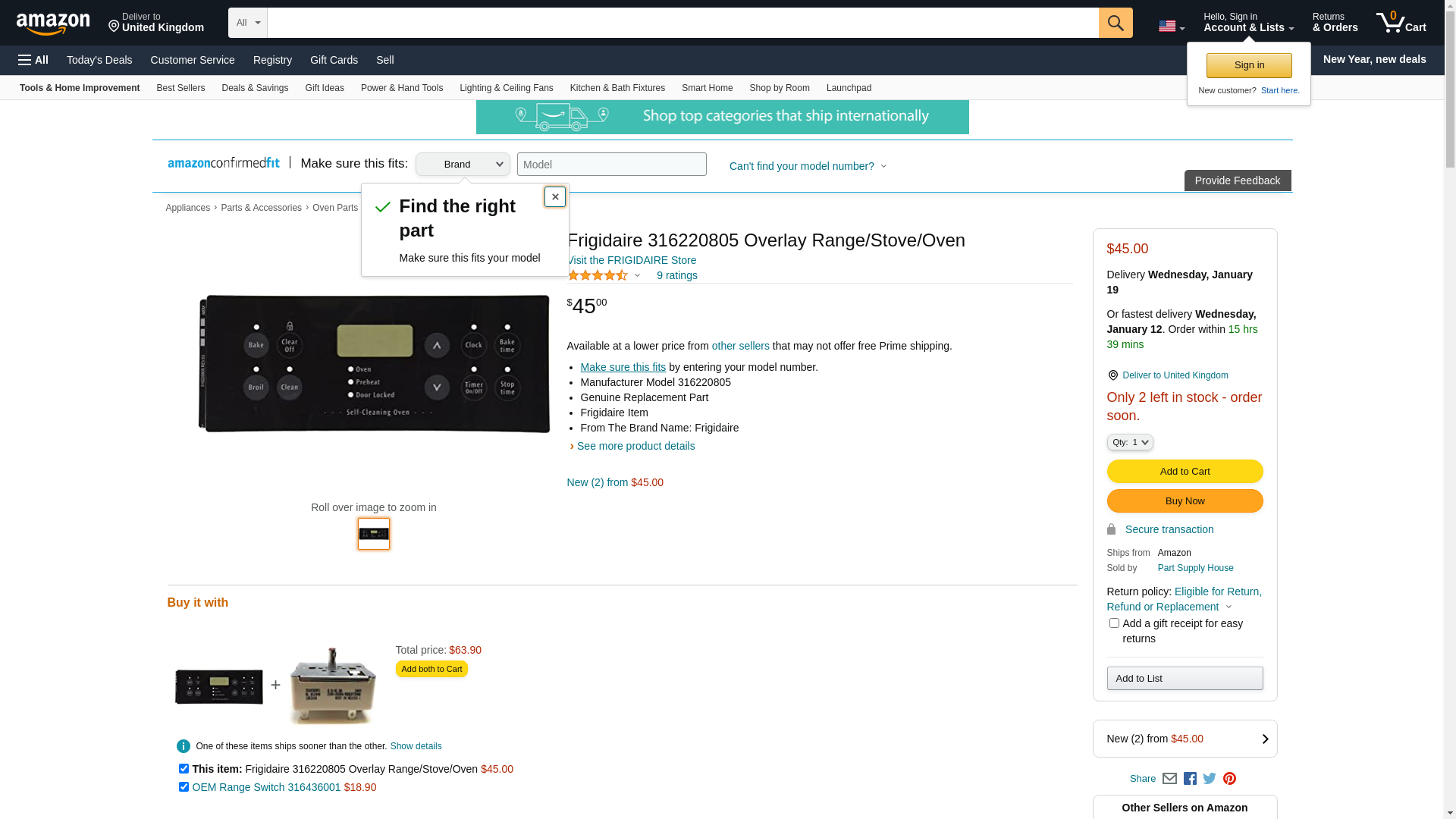The height and width of the screenshot is (819, 1456).
Task: Click the Model input field
Action: click(611, 165)
